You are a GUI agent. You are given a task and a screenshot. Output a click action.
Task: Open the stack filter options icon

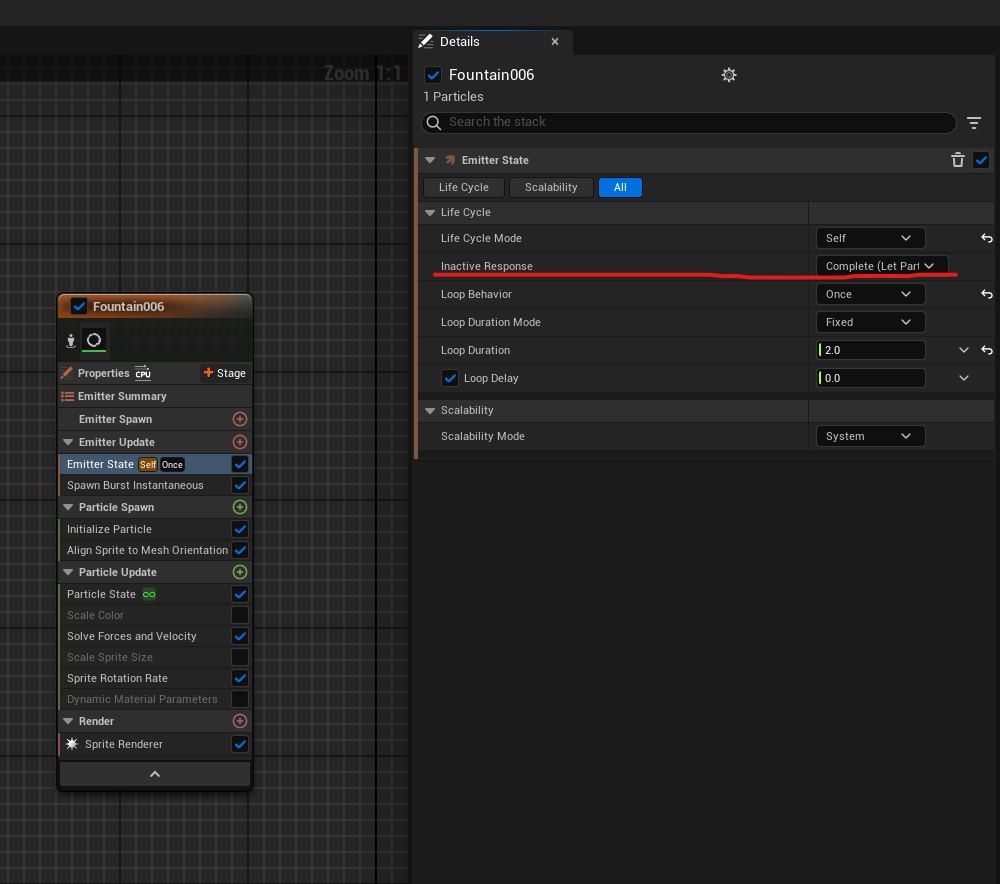[974, 123]
